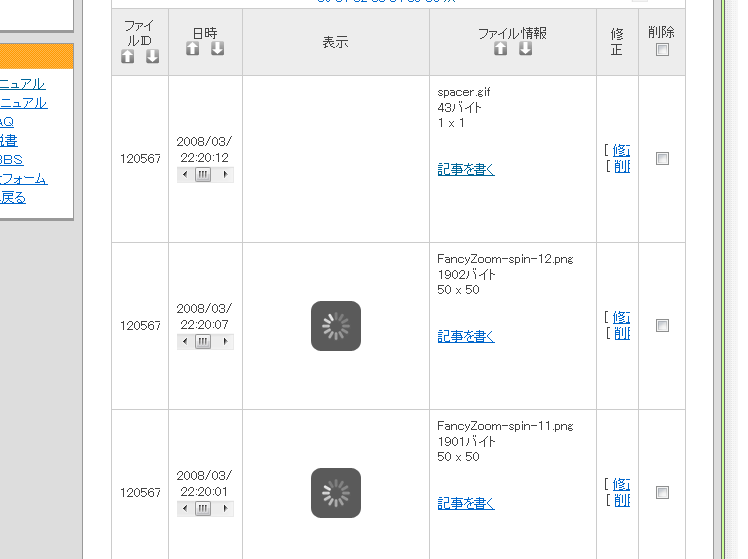The width and height of the screenshot is (748, 559).
Task: Click the date scrollbar thumb in FancyZoom-spin-12.png row
Action: (x=203, y=341)
